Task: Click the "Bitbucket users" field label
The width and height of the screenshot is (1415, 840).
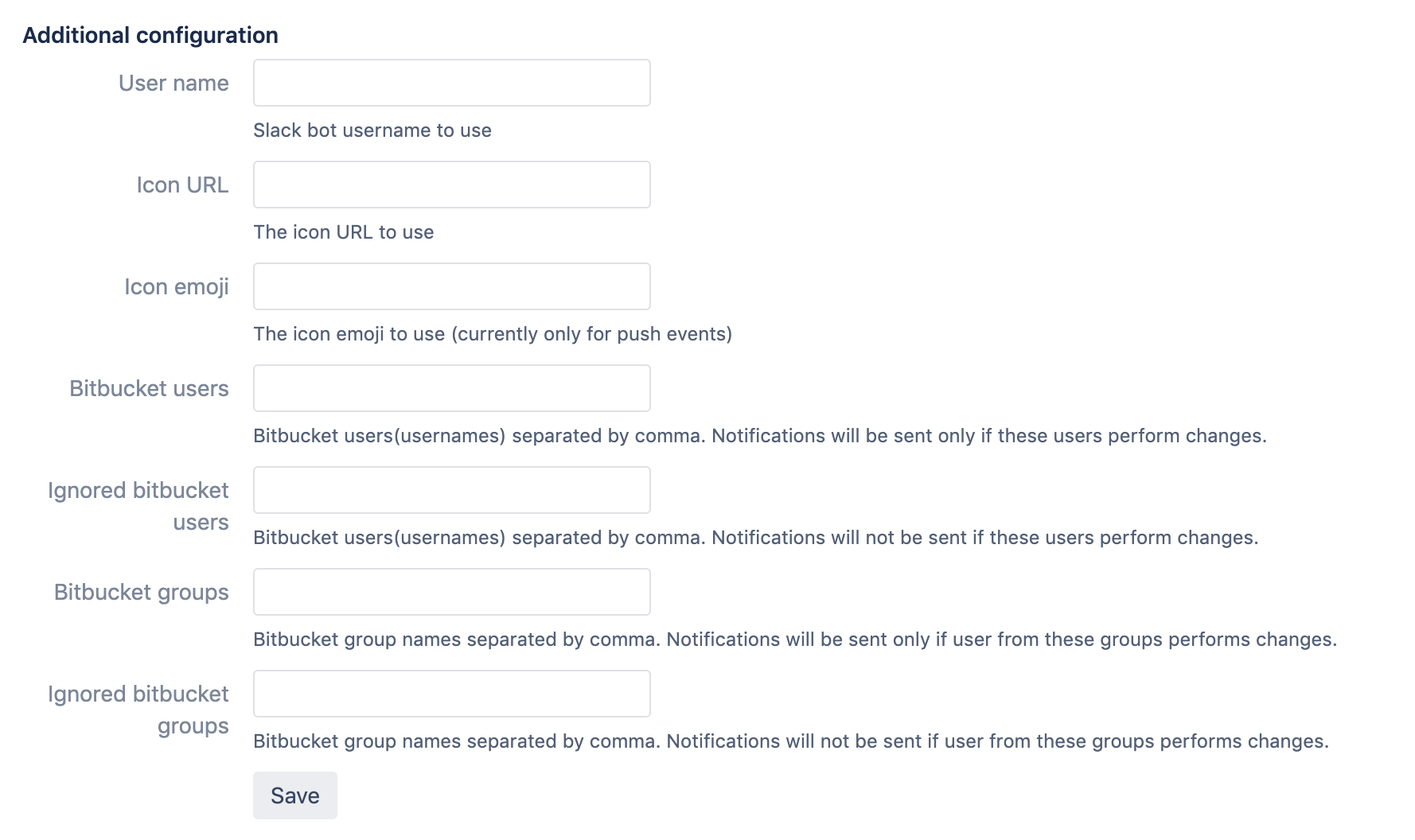Action: point(149,388)
